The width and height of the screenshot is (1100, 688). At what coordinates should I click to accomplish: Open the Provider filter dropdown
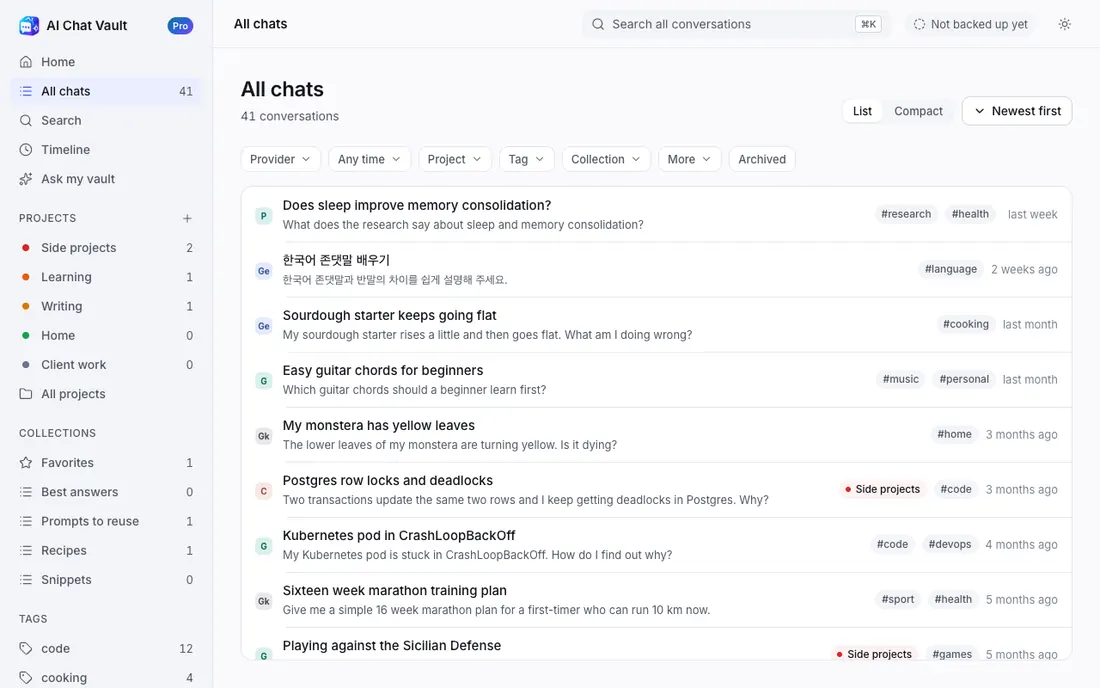point(281,159)
